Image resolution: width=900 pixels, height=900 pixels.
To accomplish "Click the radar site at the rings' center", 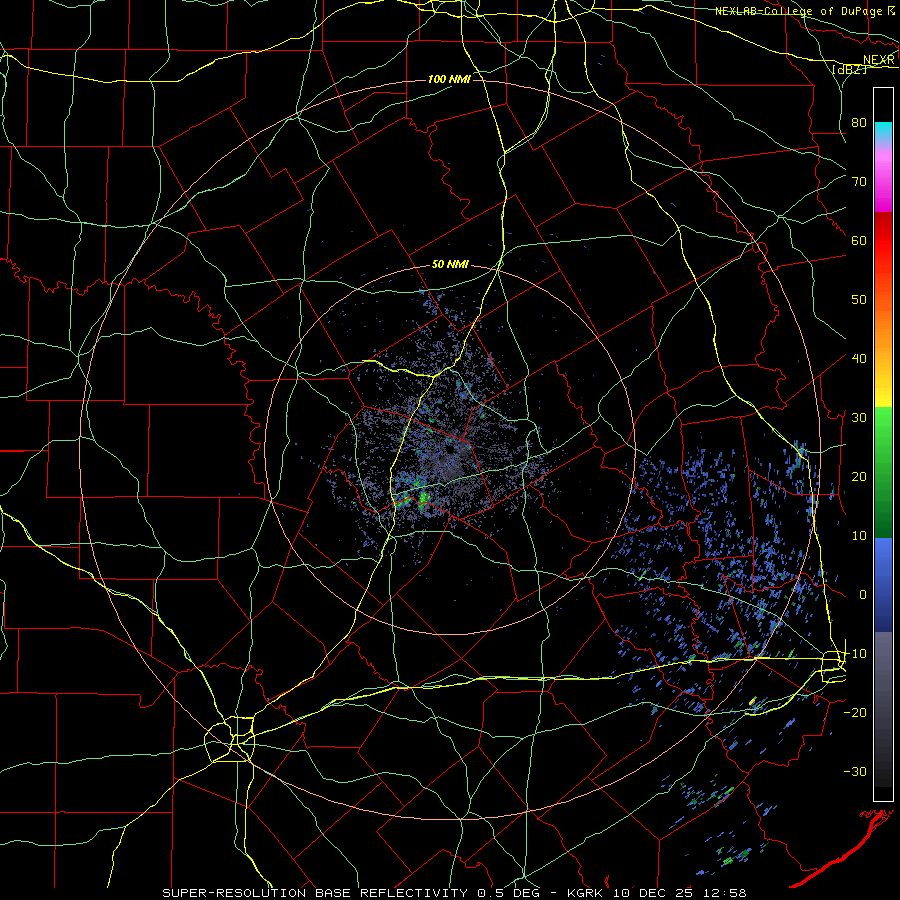I will 451,449.
